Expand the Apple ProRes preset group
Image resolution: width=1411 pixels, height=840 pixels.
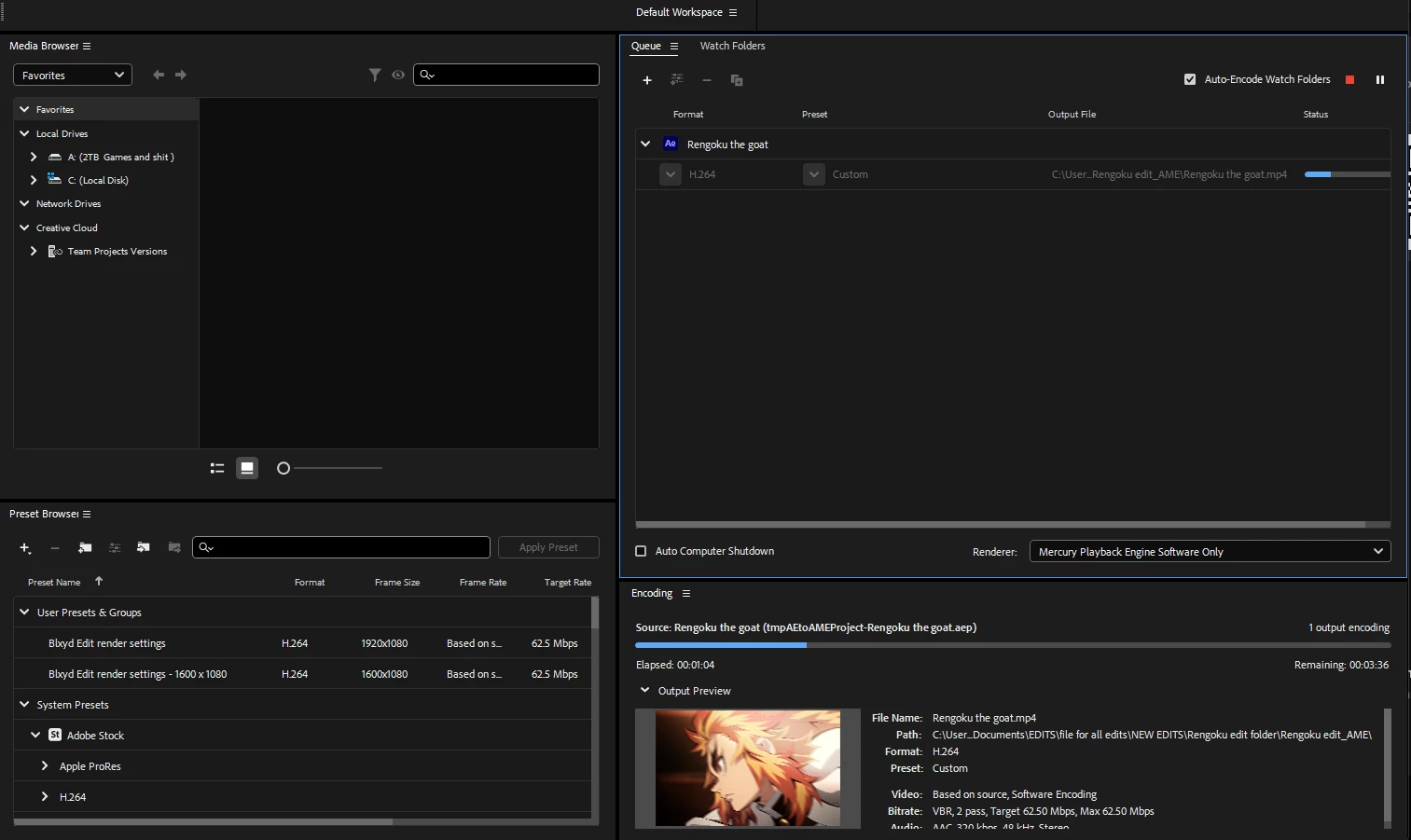click(45, 765)
